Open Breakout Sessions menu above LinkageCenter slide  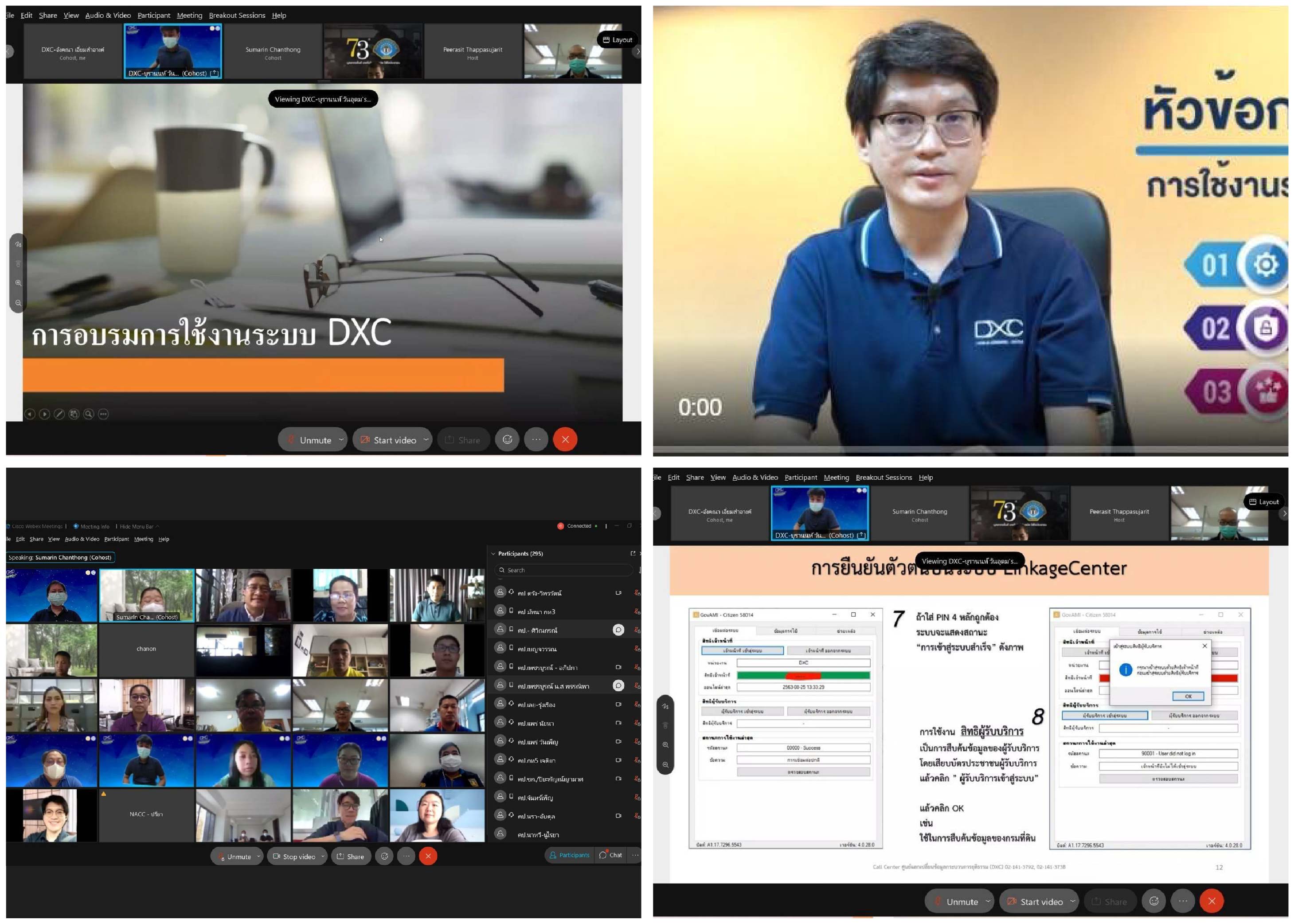coord(884,478)
